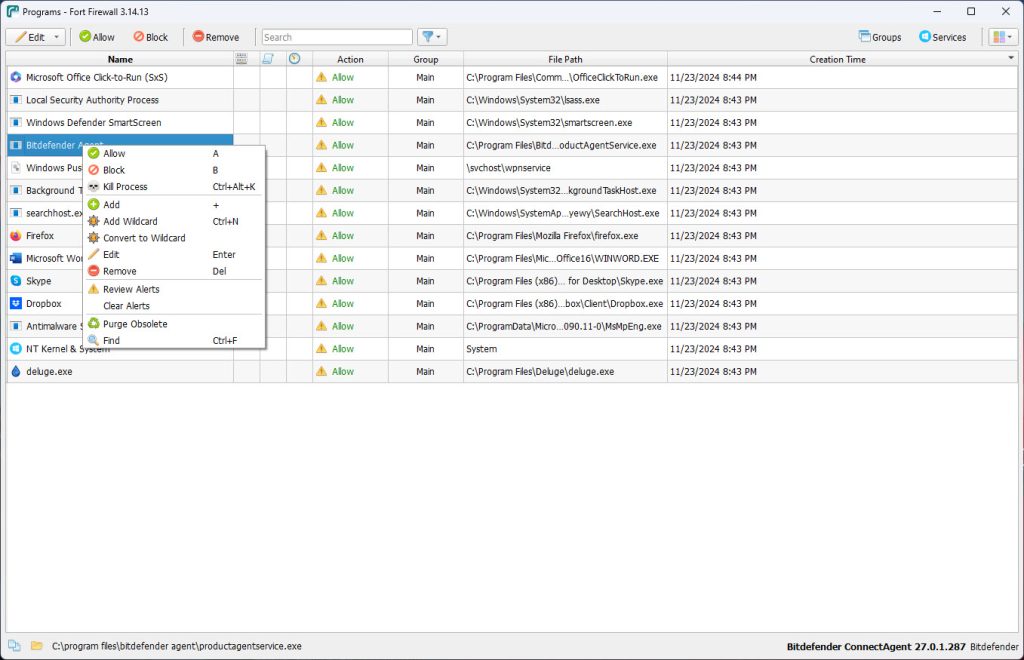Screen dimensions: 1024x660
Task: Select Find in the context menu
Action: (x=174, y=340)
